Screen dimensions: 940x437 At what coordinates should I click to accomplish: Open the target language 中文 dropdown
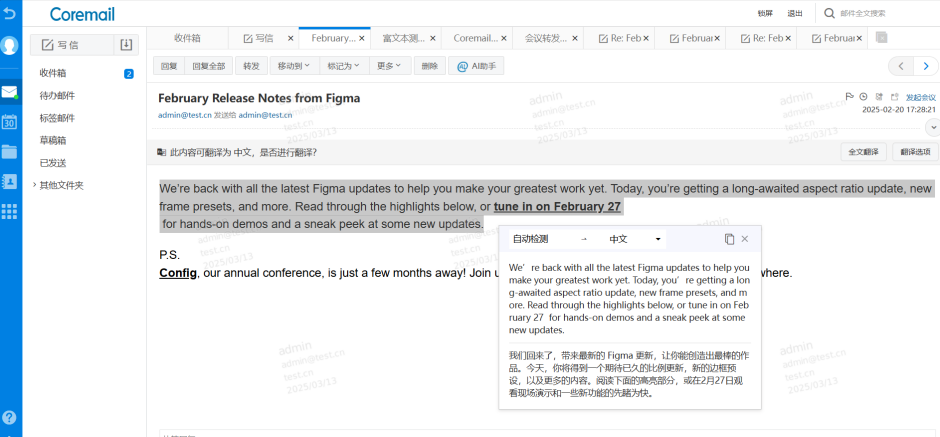click(x=635, y=239)
